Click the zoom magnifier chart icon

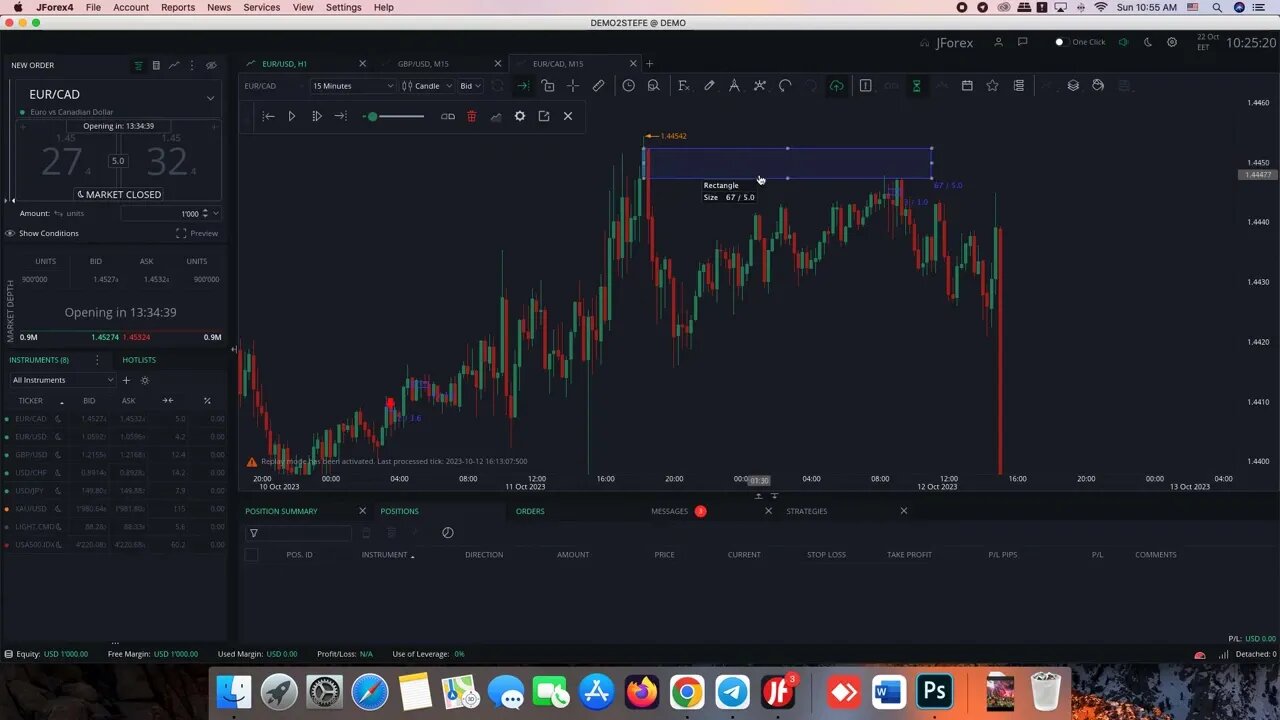point(653,86)
